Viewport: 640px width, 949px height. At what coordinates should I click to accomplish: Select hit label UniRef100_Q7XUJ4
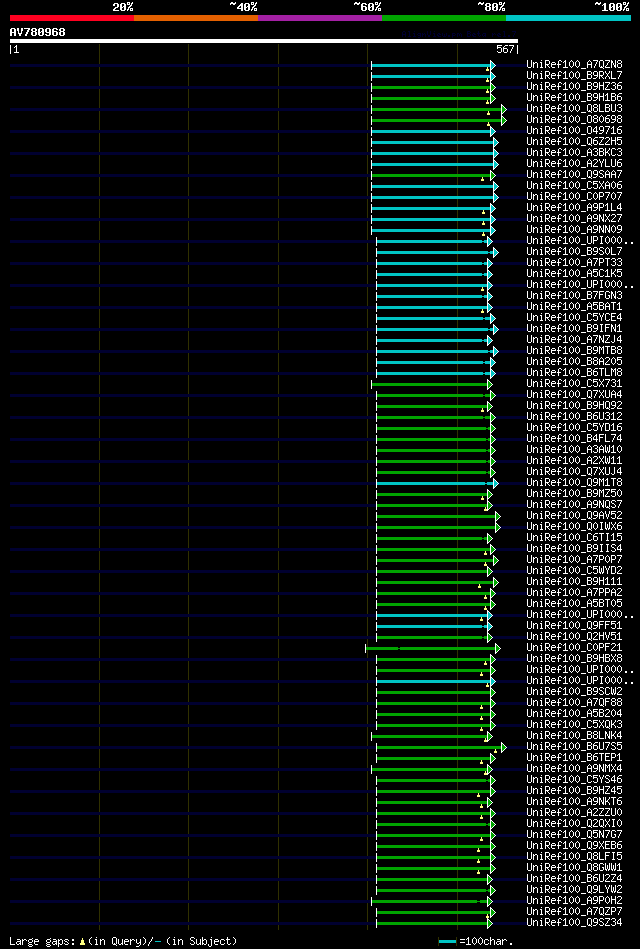(574, 472)
